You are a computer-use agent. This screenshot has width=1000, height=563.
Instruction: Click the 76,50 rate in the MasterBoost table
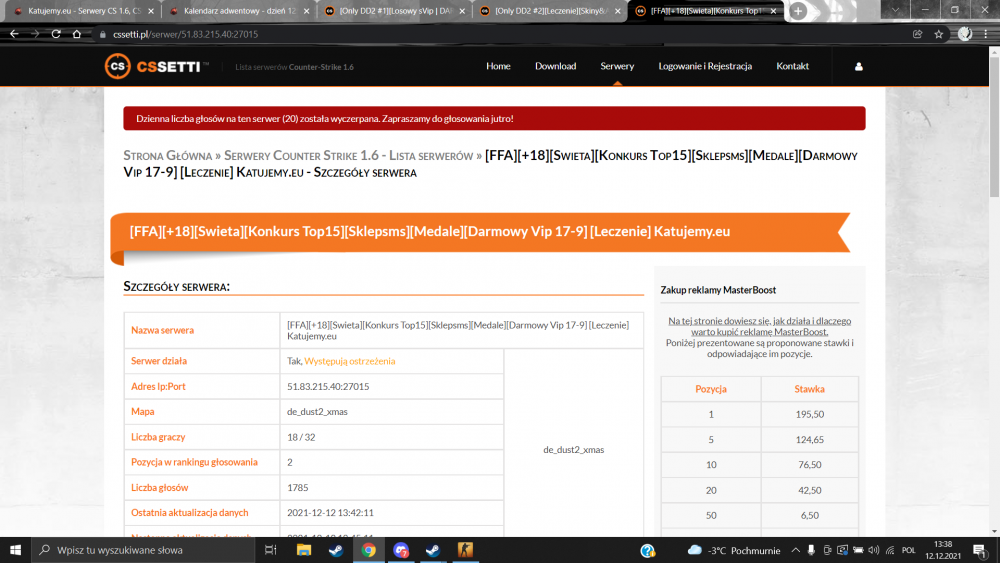coord(809,465)
